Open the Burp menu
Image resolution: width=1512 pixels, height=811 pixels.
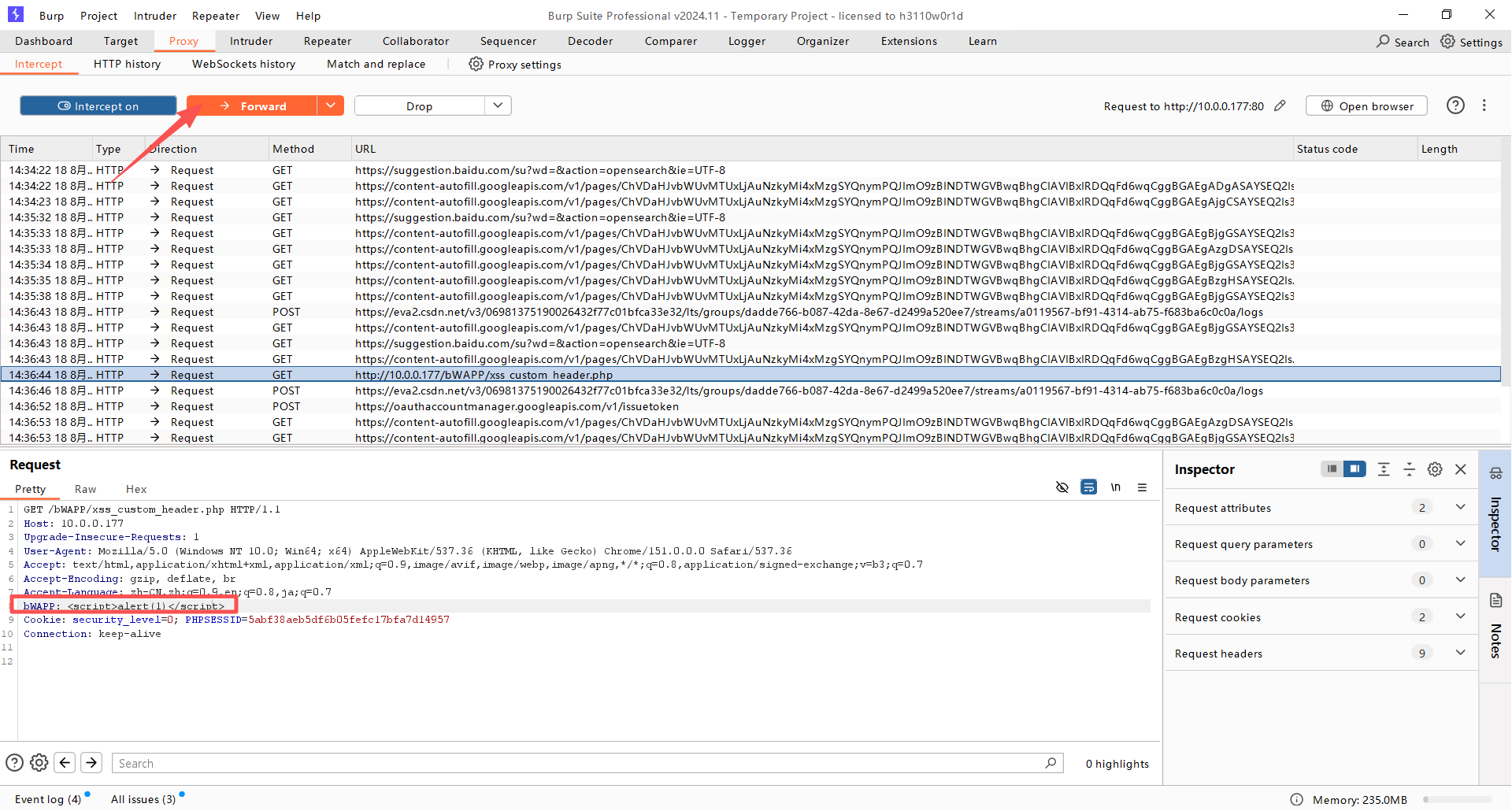click(x=52, y=16)
